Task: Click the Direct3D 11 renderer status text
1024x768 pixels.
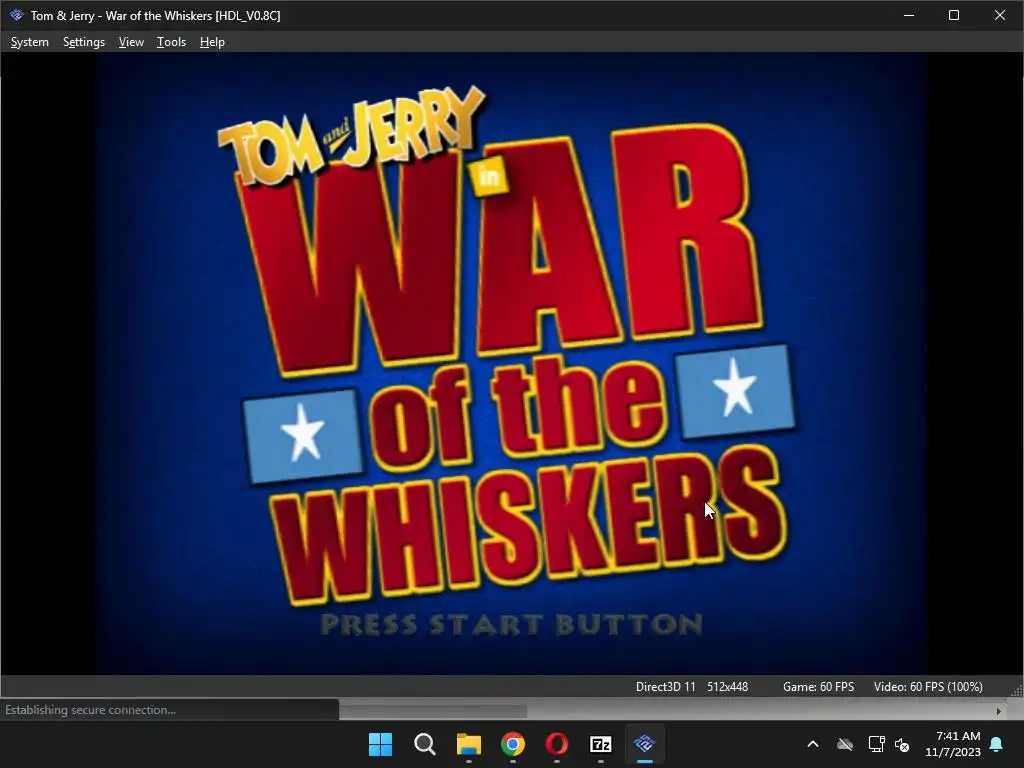Action: 665,686
